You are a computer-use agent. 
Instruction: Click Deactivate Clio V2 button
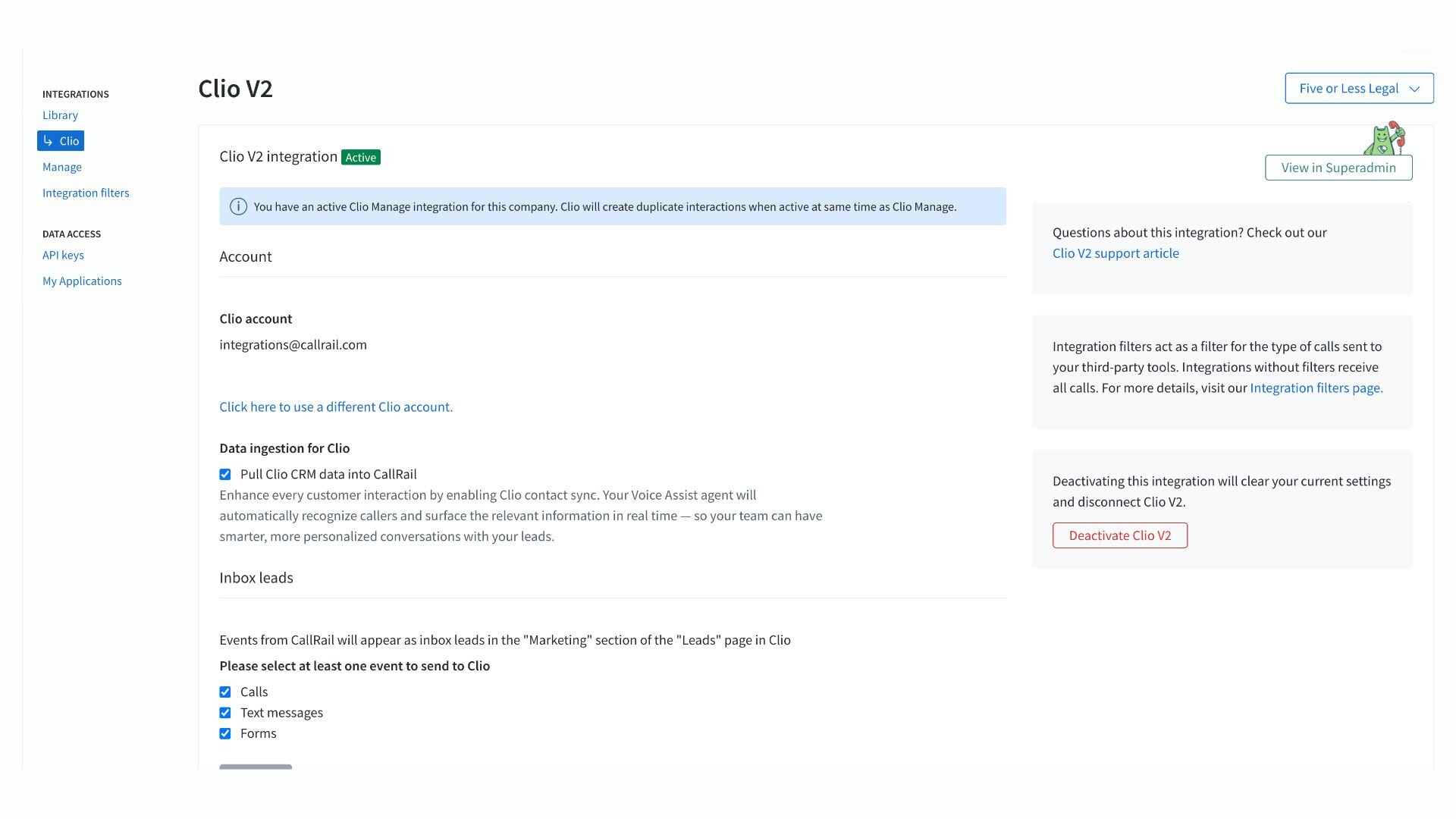1120,535
